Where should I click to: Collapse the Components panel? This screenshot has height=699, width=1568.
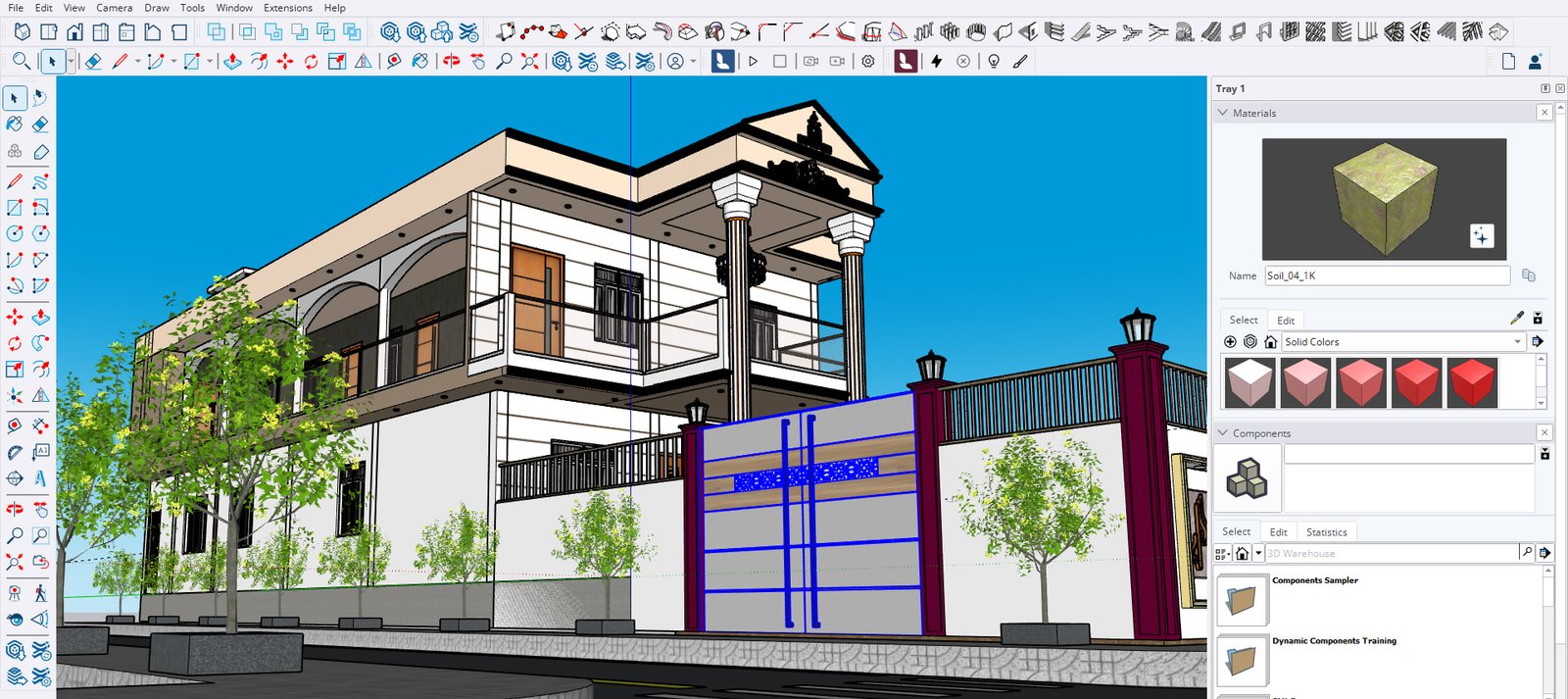(1223, 432)
